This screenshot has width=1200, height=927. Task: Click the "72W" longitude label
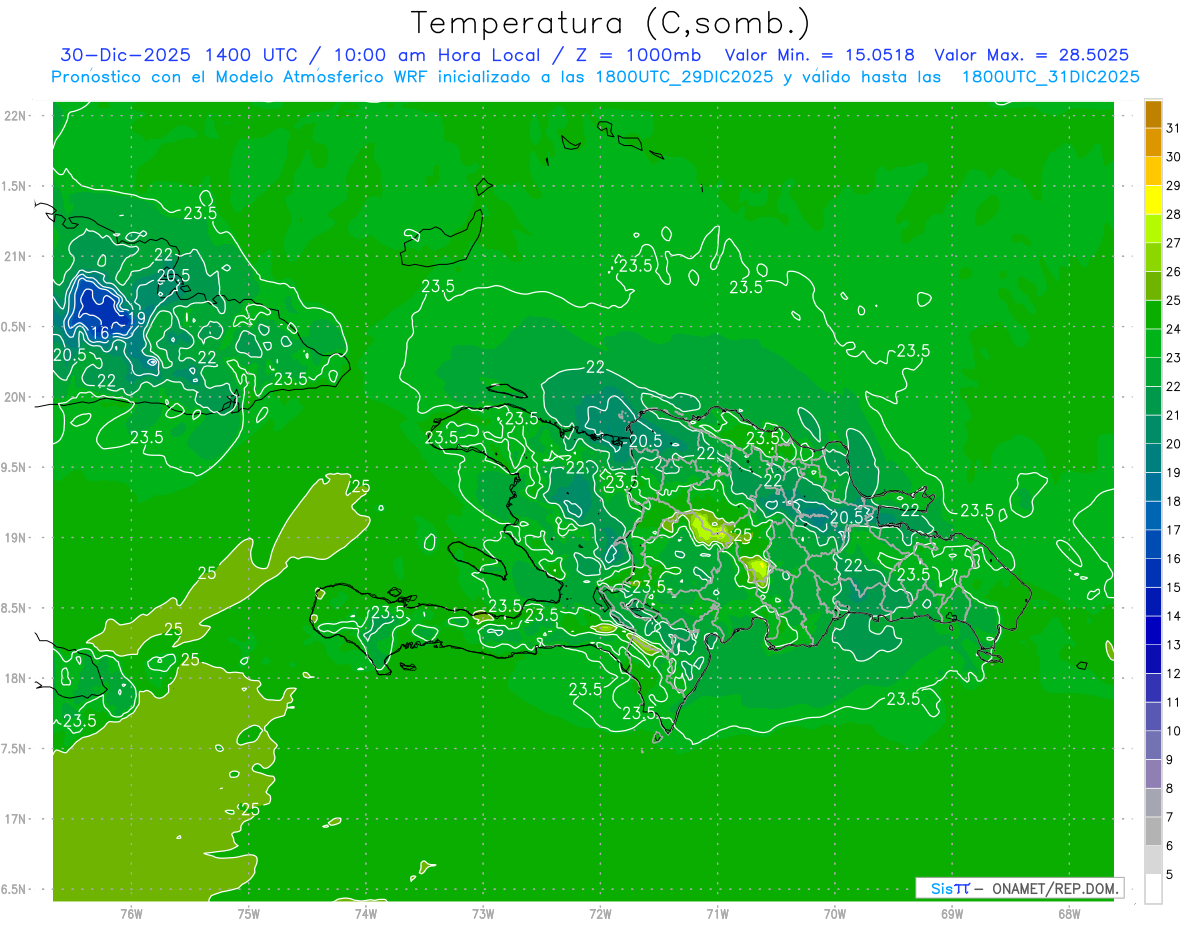pos(601,913)
